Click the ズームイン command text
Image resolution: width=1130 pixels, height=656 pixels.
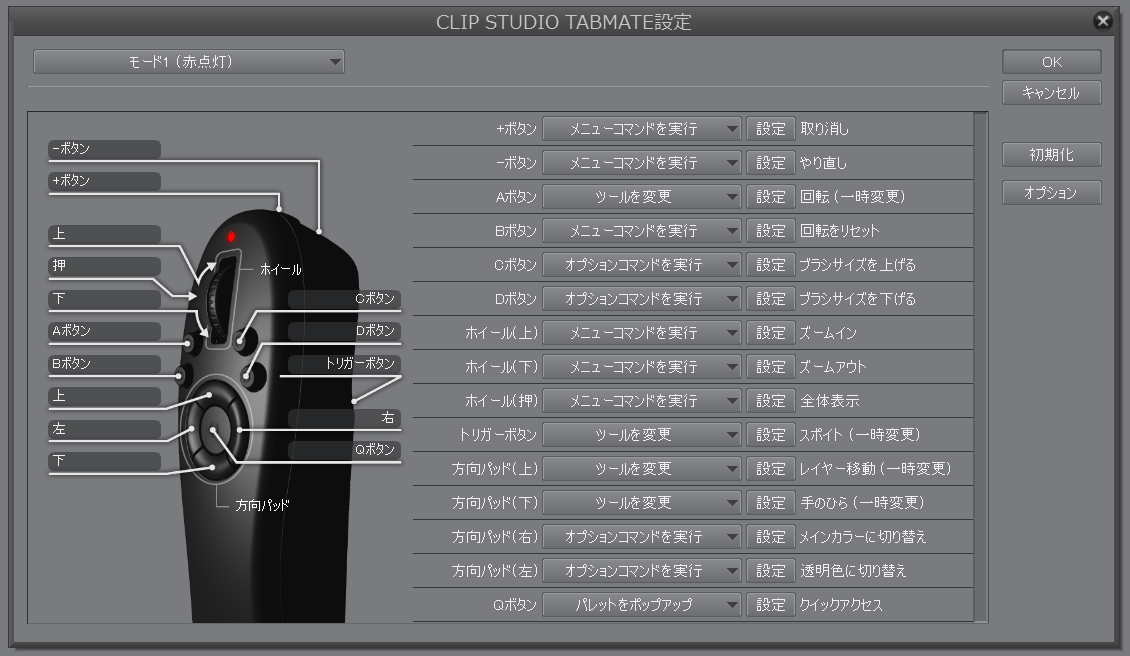[x=828, y=333]
